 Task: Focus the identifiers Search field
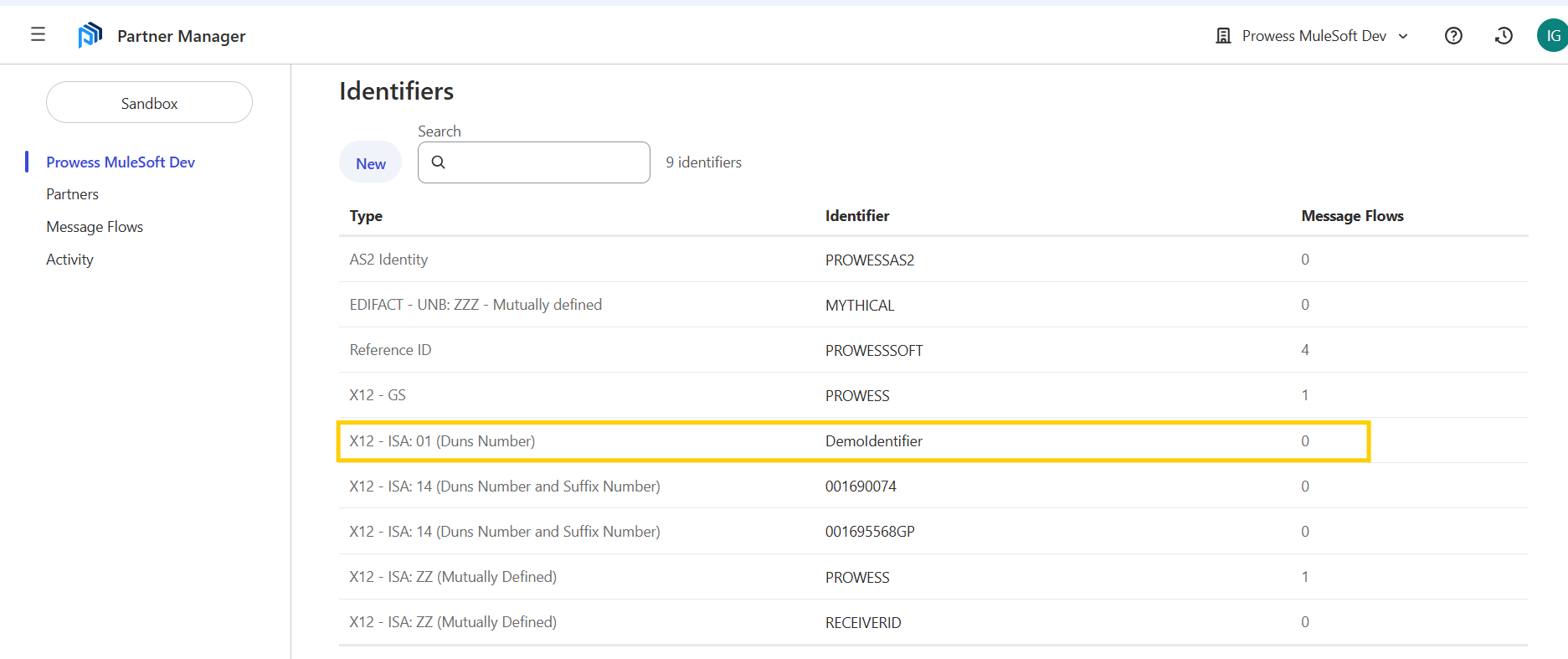point(544,162)
